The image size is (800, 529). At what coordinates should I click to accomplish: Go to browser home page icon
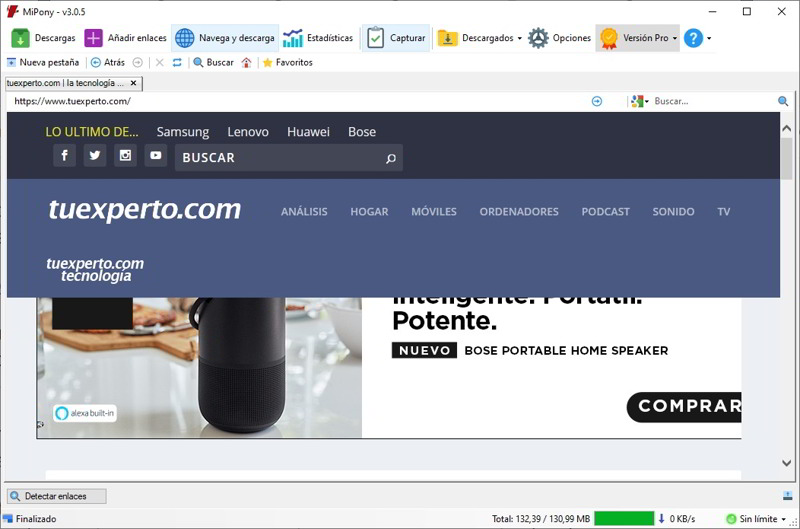[247, 62]
